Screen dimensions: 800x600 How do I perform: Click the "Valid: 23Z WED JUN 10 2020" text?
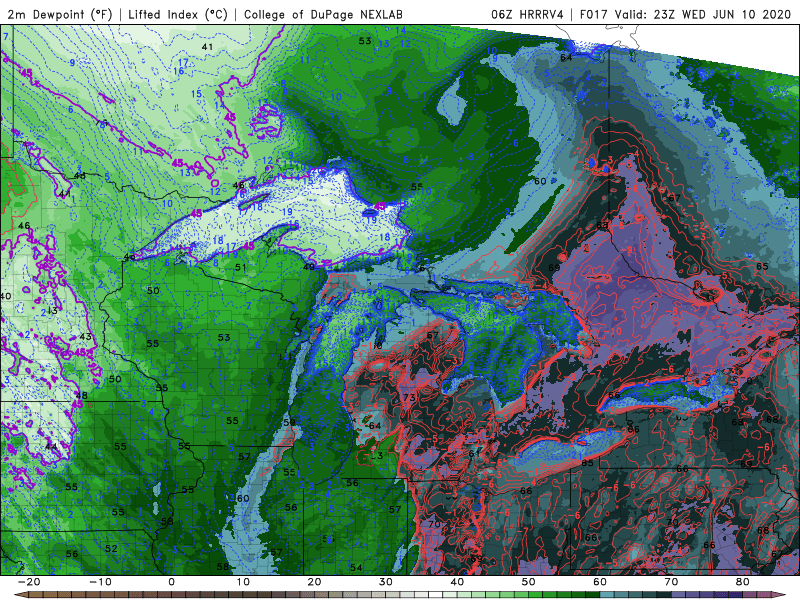click(703, 14)
